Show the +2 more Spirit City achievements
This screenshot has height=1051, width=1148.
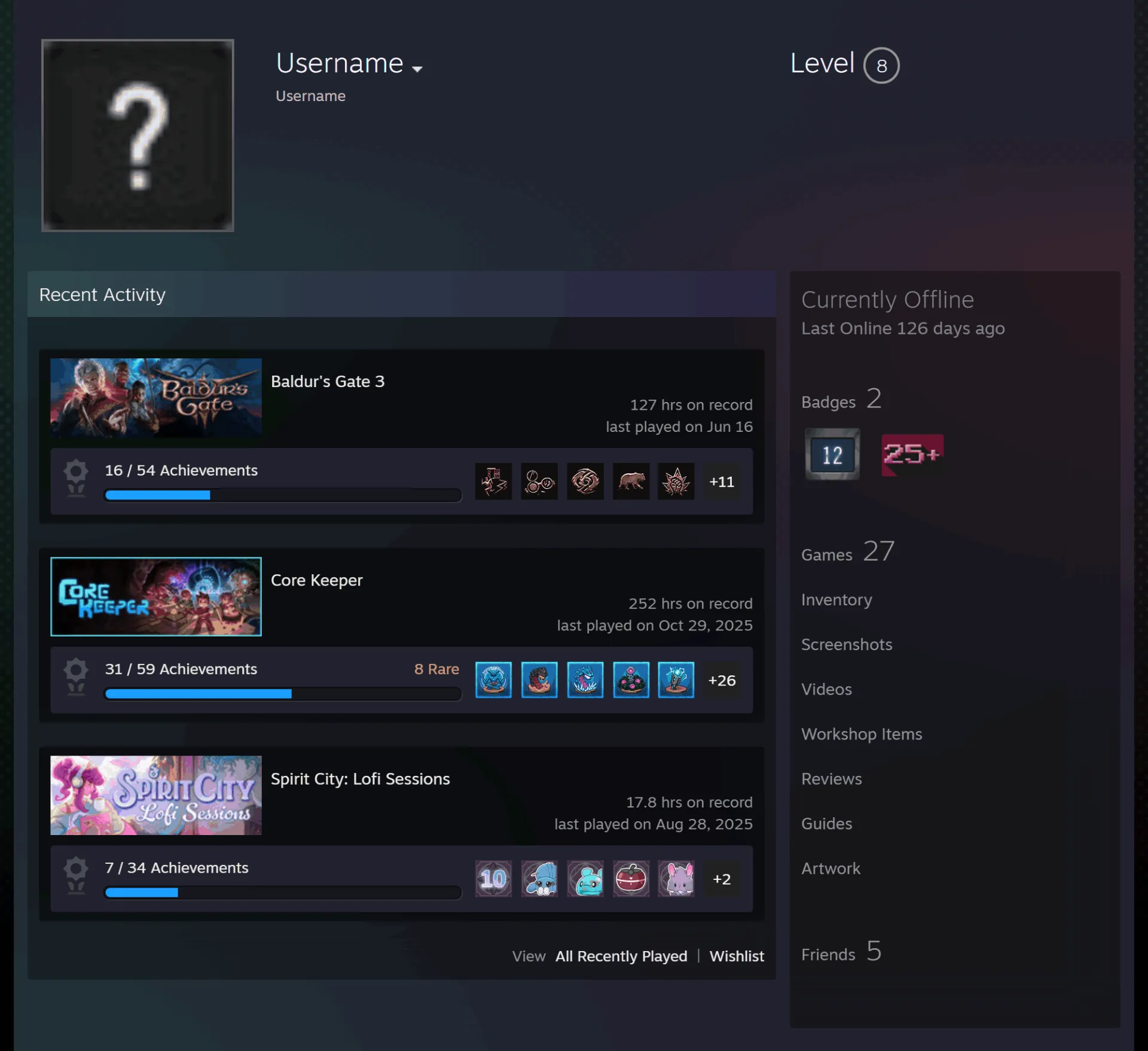pyautogui.click(x=722, y=879)
